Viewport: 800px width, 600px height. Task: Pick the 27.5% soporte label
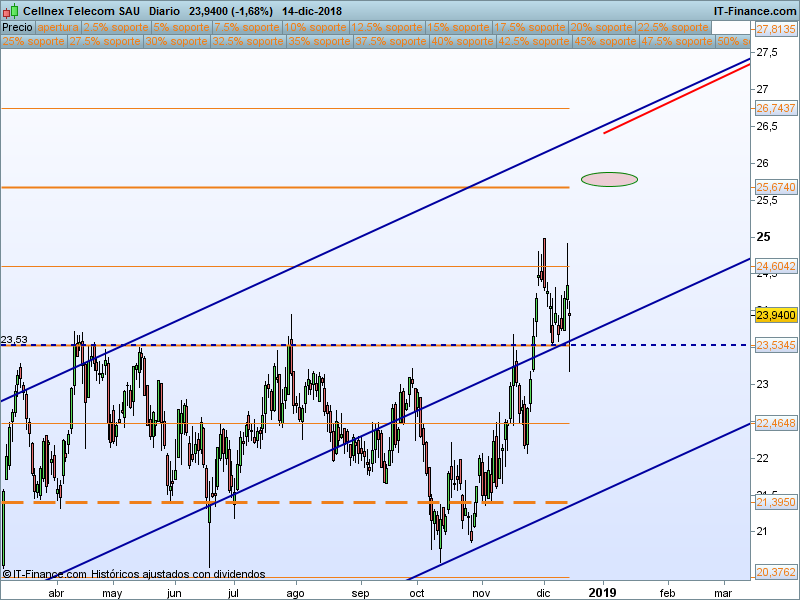click(x=105, y=41)
